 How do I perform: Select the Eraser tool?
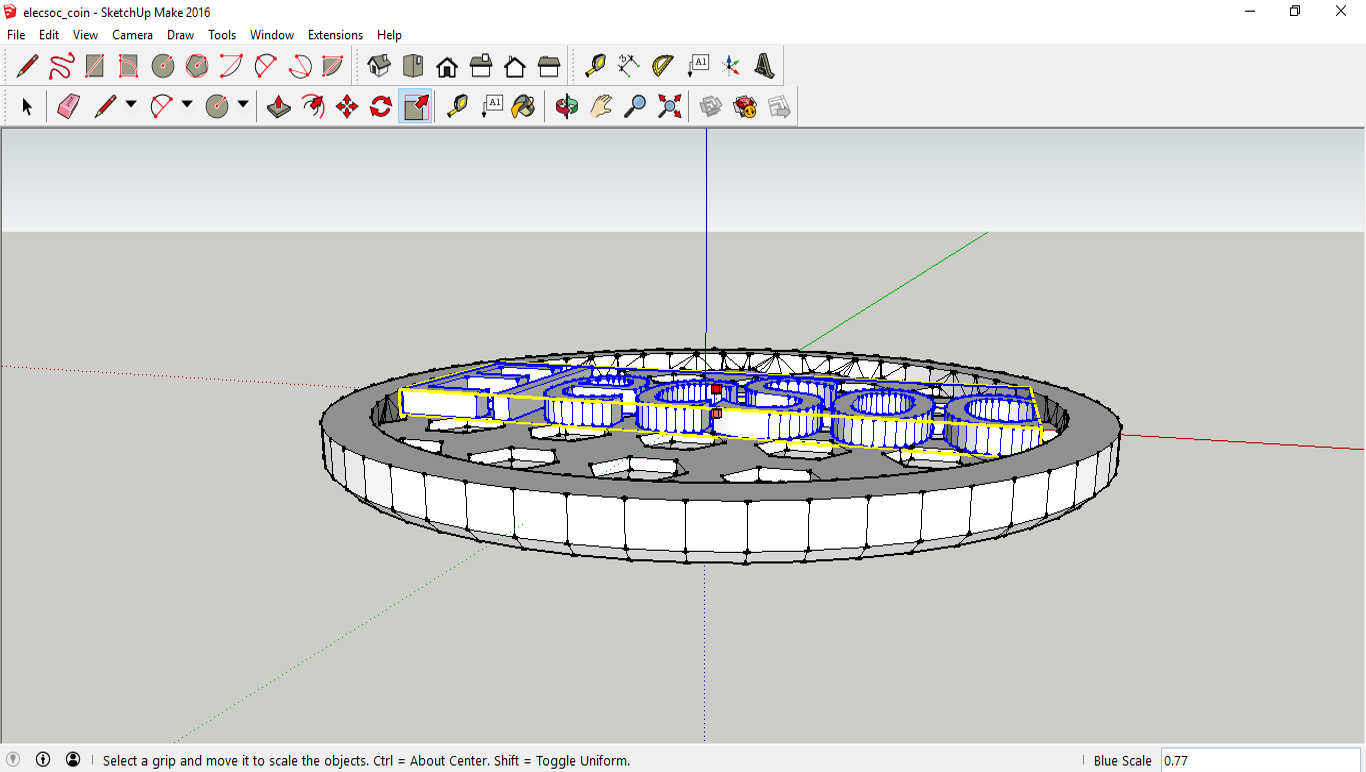point(68,106)
